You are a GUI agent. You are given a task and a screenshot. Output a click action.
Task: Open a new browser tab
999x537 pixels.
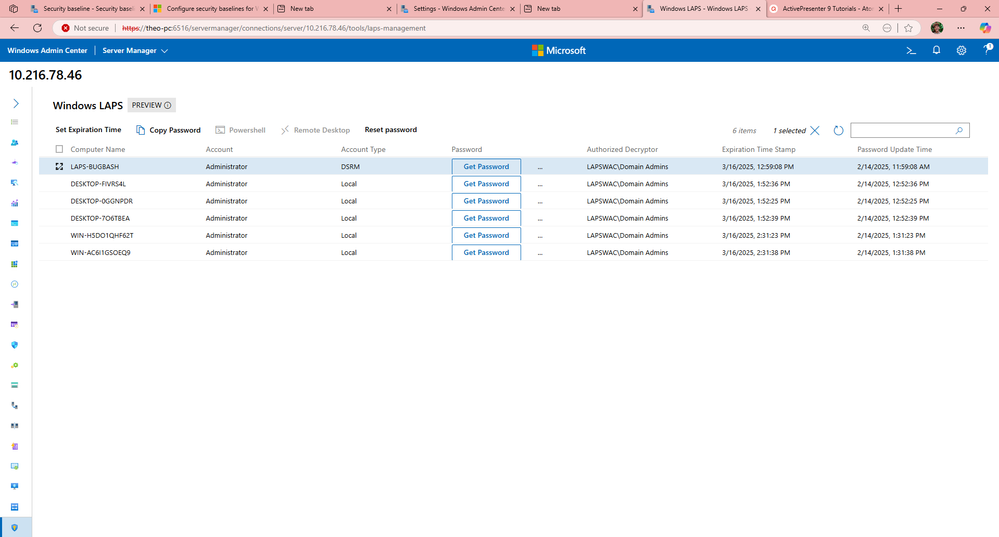pos(898,9)
